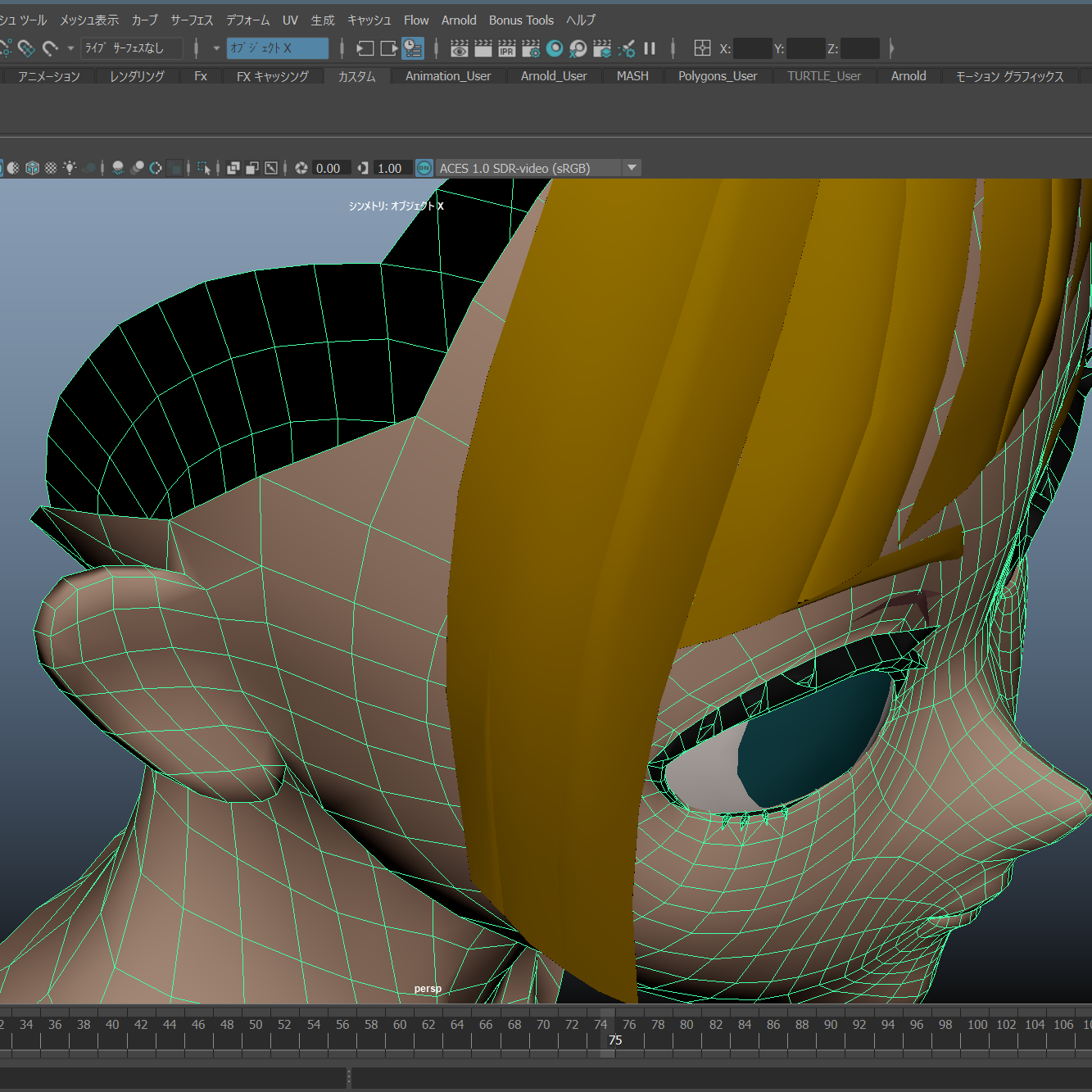Click the Y coordinate input field
The width and height of the screenshot is (1092, 1092).
[x=805, y=48]
